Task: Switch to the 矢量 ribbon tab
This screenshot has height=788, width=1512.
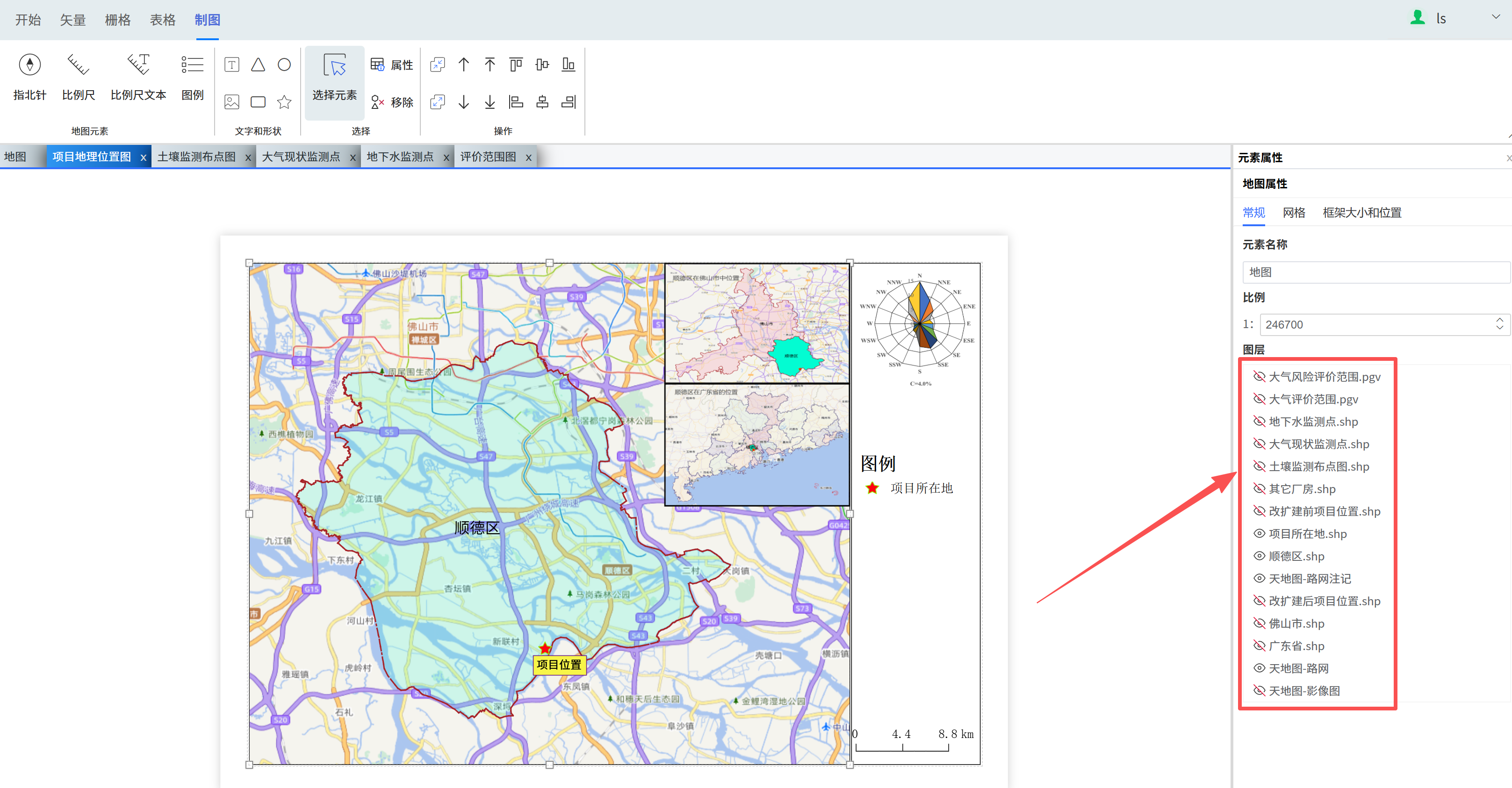Action: 73,20
